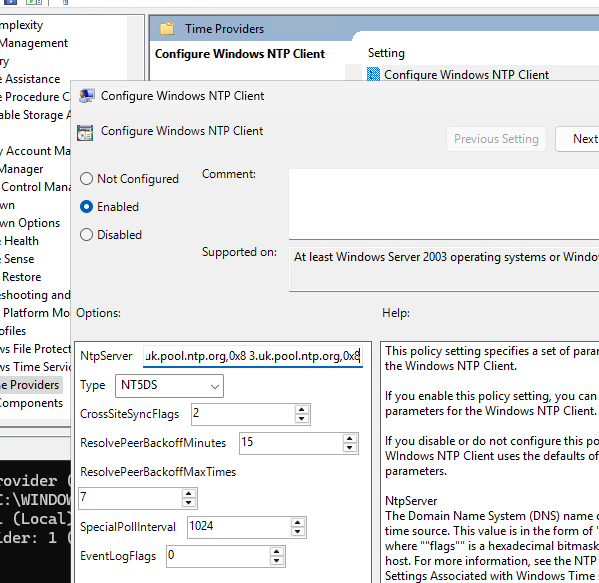This screenshot has width=599, height=583.
Task: Select the 'able Storage' tree item
Action: coord(36,115)
